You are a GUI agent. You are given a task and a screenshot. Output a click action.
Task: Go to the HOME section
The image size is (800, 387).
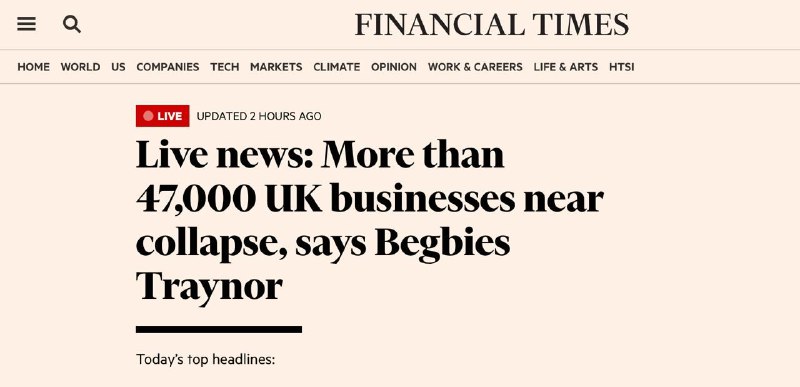(34, 67)
